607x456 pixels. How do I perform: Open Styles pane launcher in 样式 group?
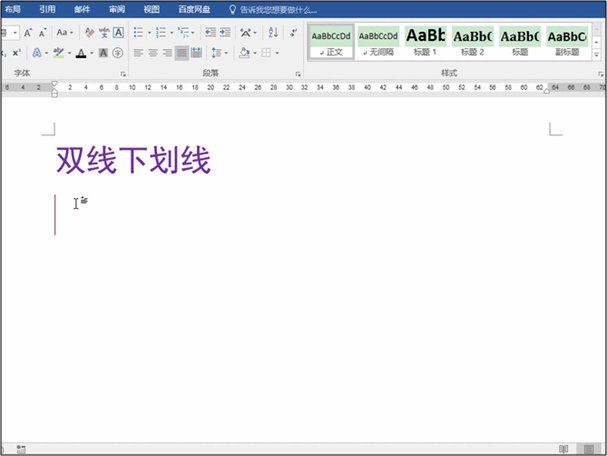coord(601,74)
